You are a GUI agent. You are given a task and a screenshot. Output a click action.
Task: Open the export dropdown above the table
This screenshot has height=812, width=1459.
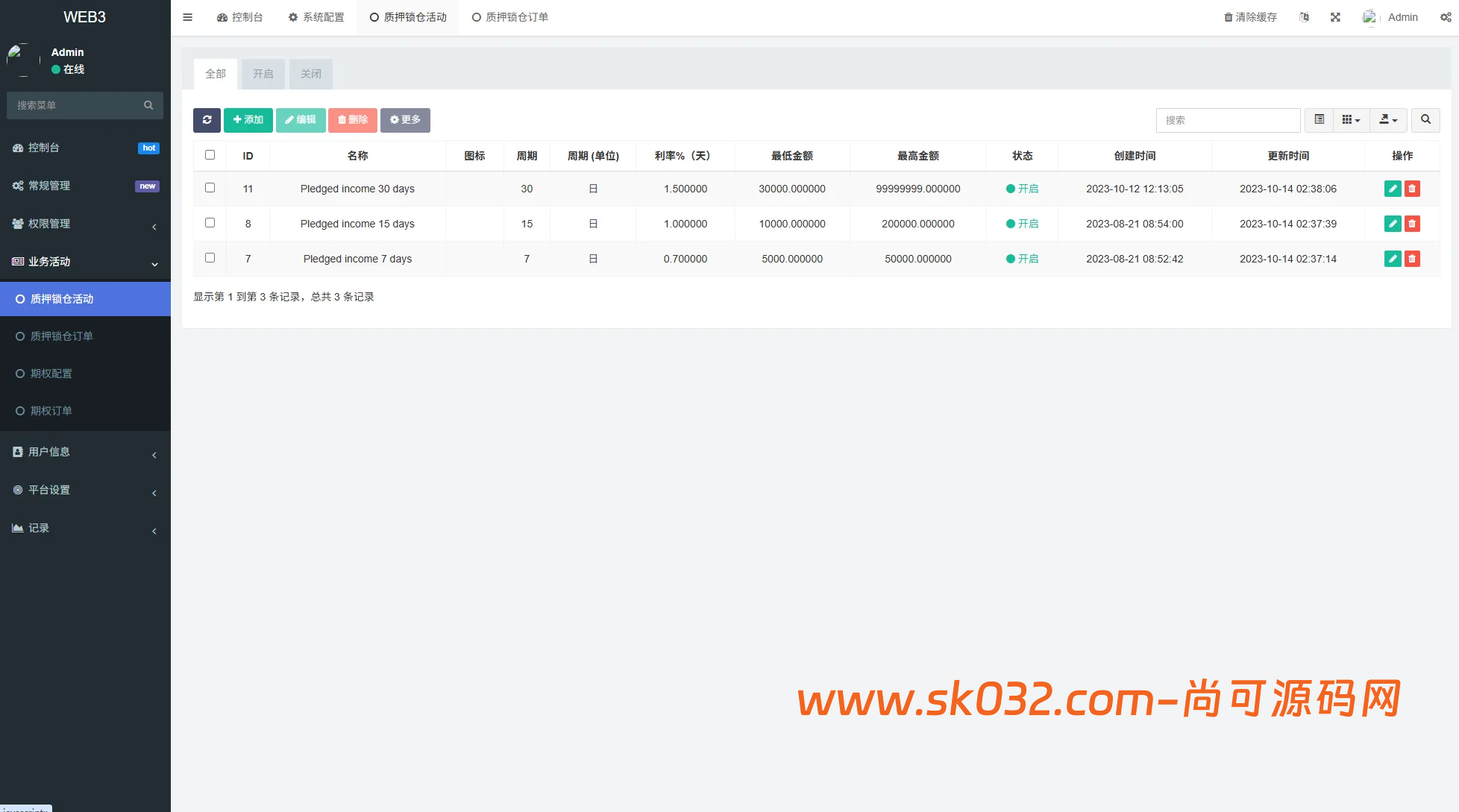click(1388, 120)
